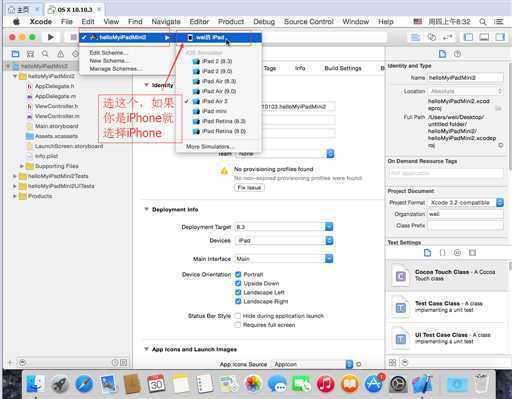
Task: Collapse the Deployment Info section
Action: [x=146, y=209]
